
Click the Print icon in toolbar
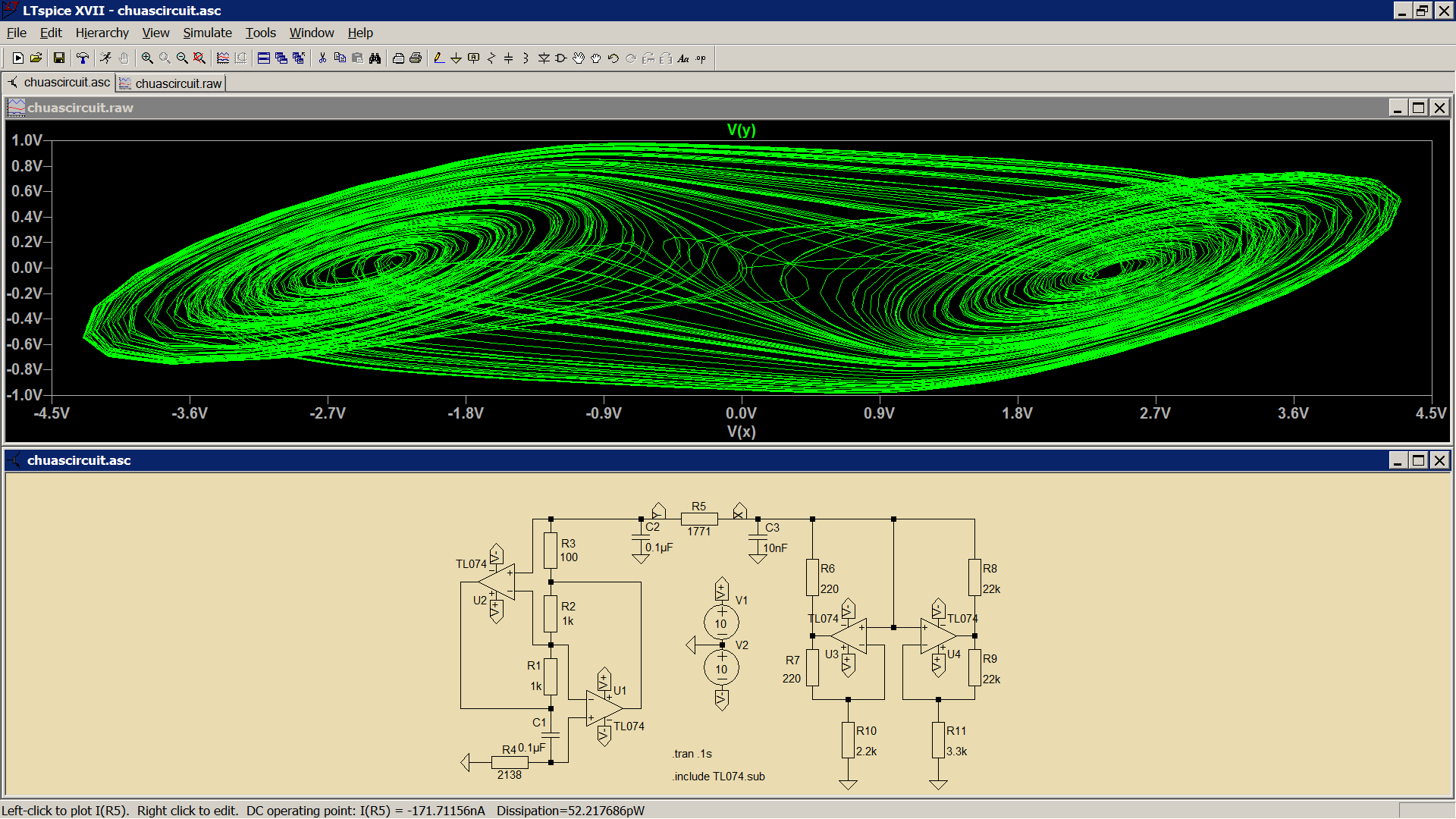tap(416, 58)
